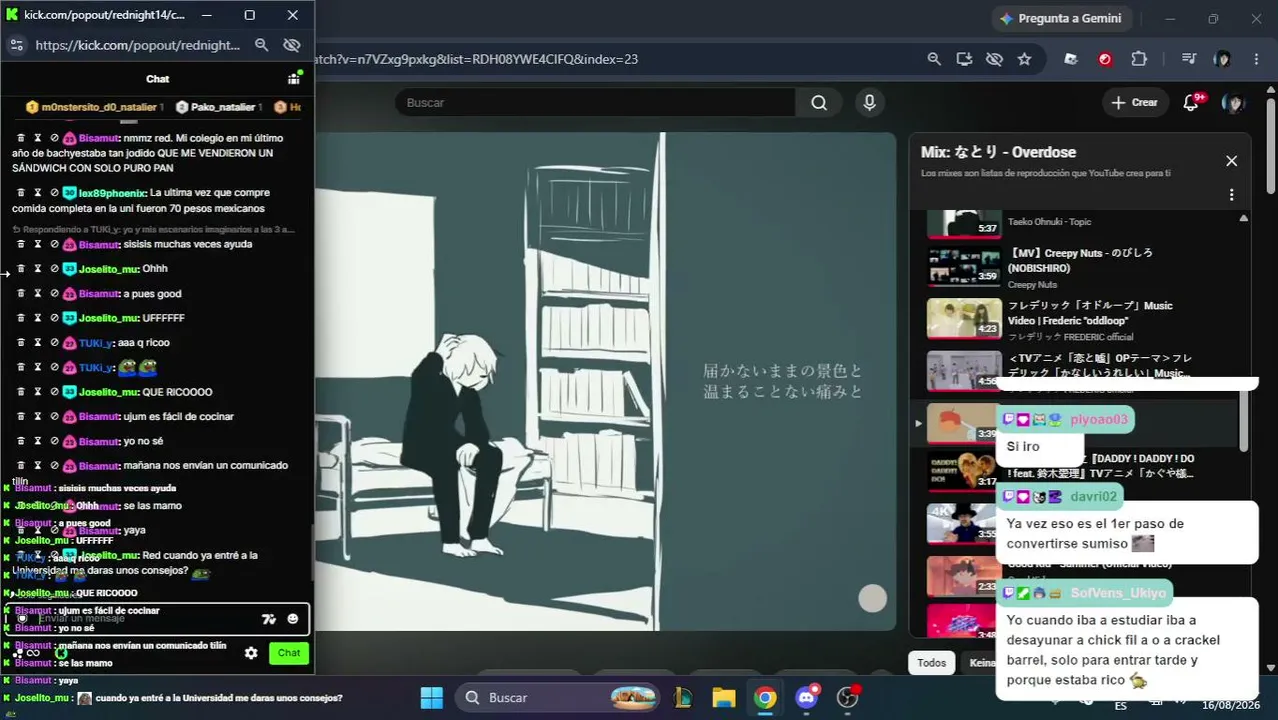Screen dimensions: 1278x720
Task: Click Pregunta a Gemini button
Action: tap(1060, 18)
